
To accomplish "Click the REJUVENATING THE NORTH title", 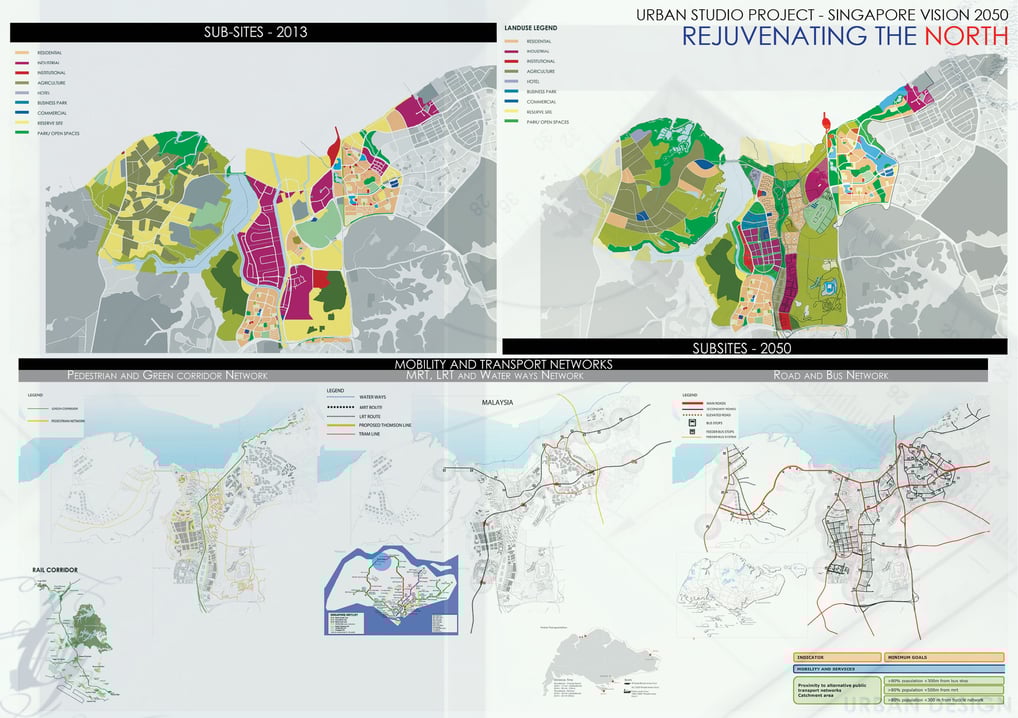I will pyautogui.click(x=844, y=36).
